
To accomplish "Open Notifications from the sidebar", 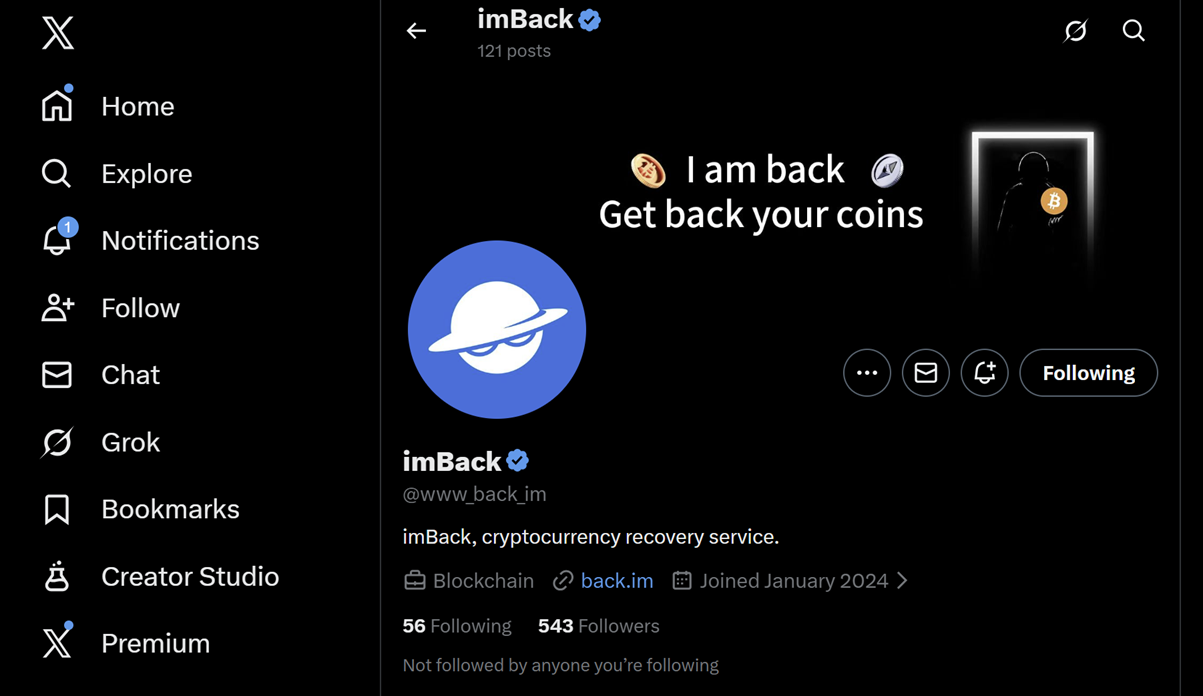I will tap(179, 240).
